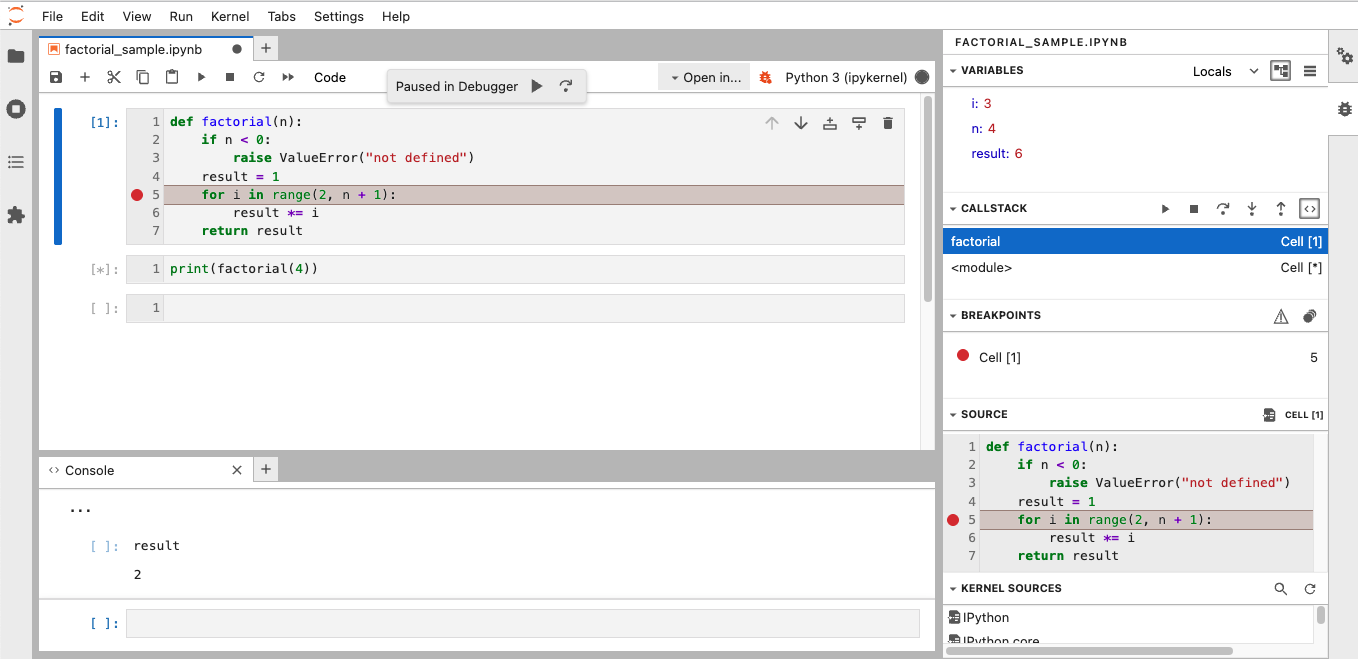Run the selected cell in notebook toolbar
The height and width of the screenshot is (659, 1358).
[x=201, y=77]
